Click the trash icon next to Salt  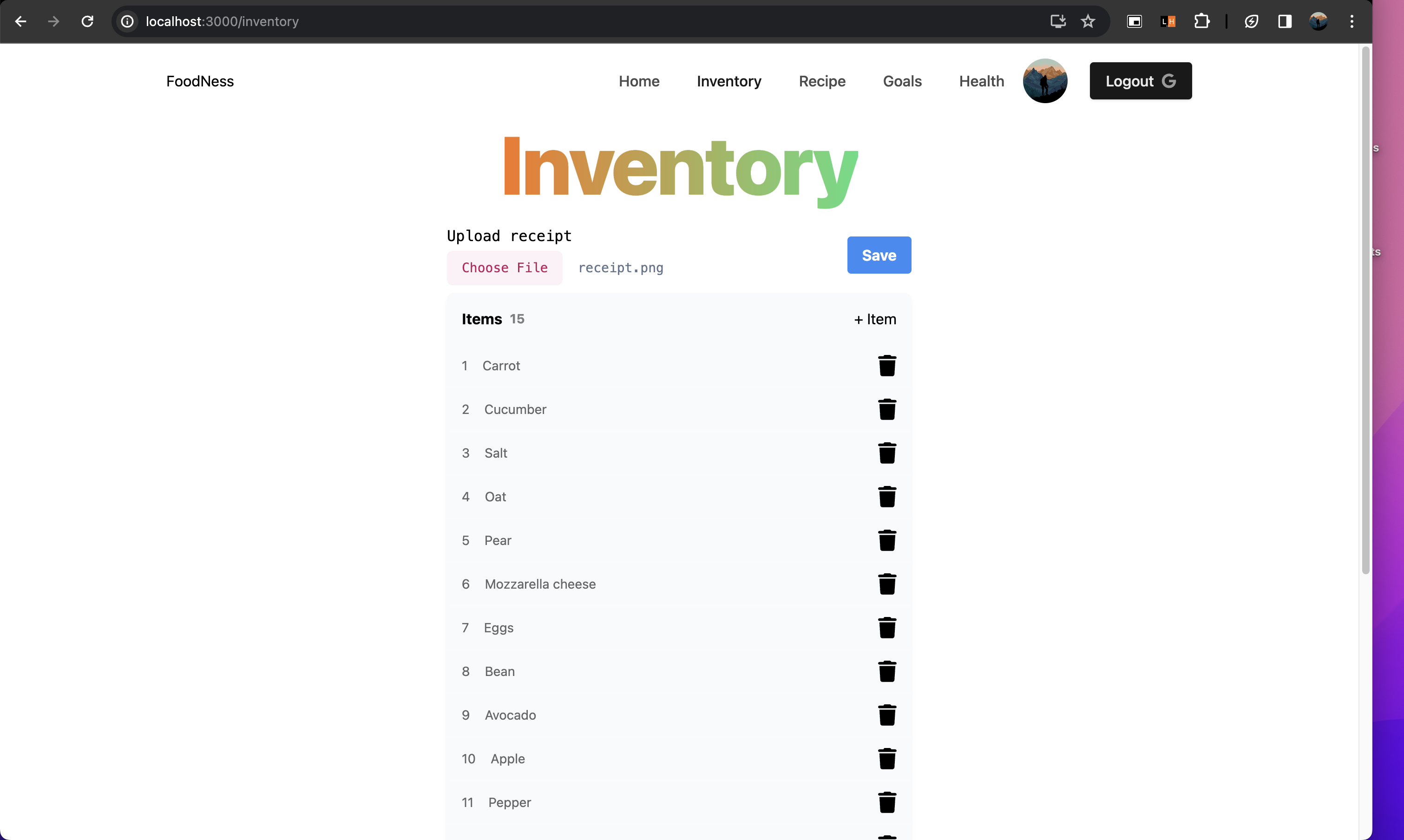tap(886, 453)
